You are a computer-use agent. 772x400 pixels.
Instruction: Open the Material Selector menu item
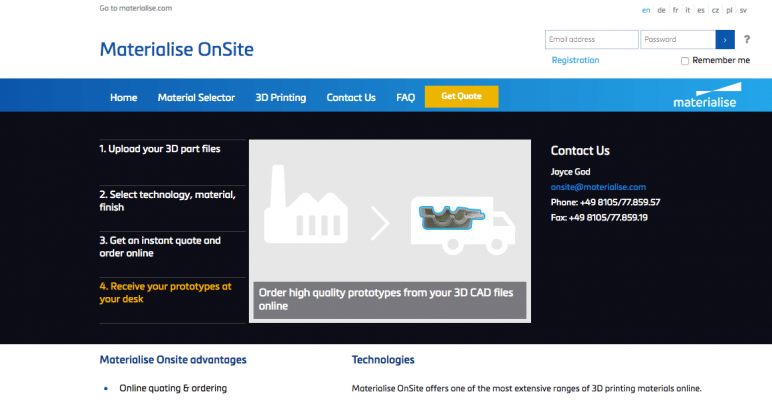click(x=196, y=98)
